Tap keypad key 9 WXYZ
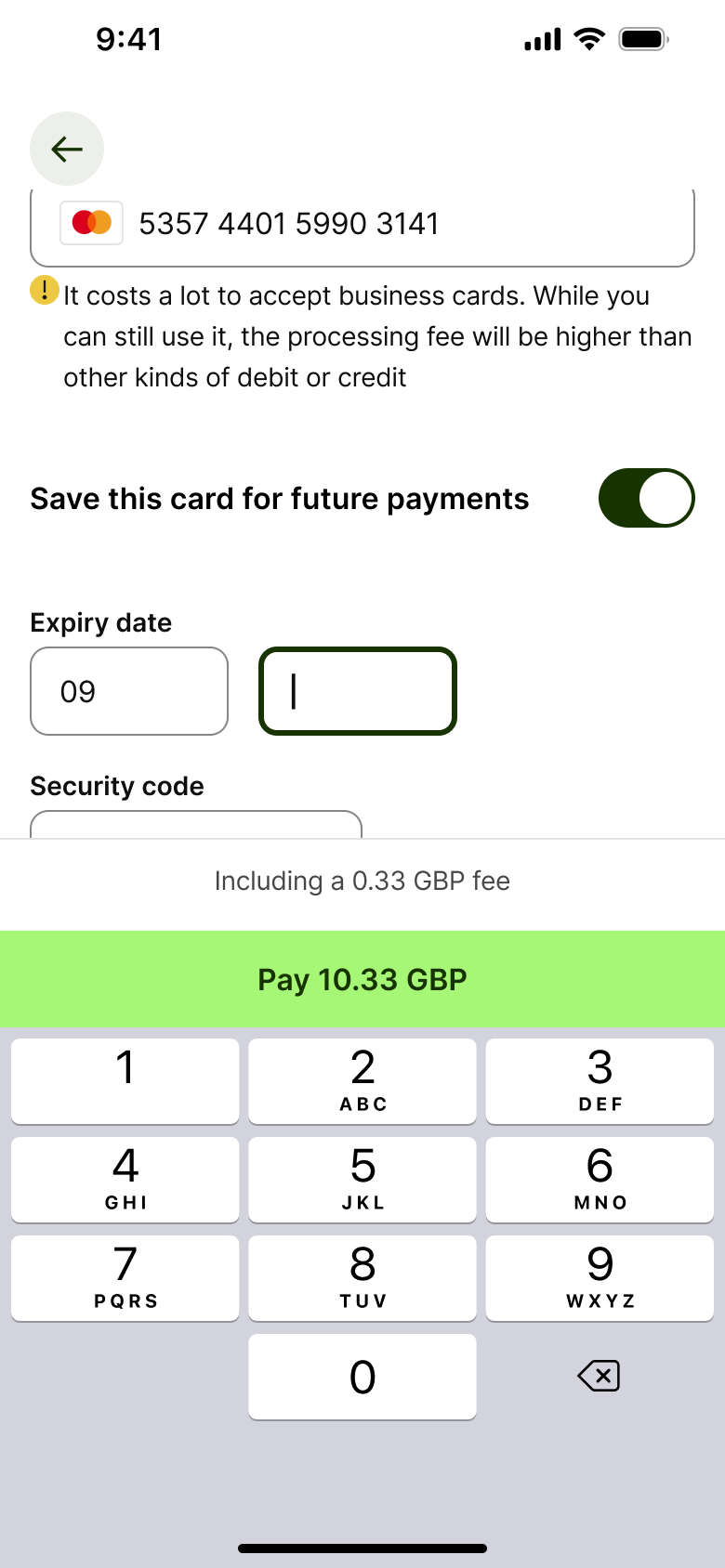 (600, 1278)
